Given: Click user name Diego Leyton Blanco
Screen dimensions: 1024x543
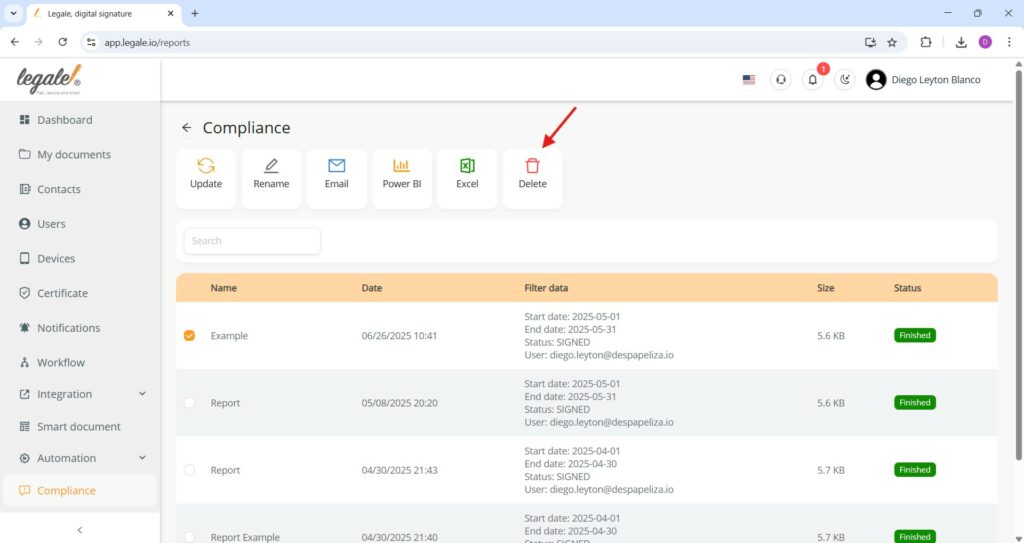Looking at the screenshot, I should (936, 80).
